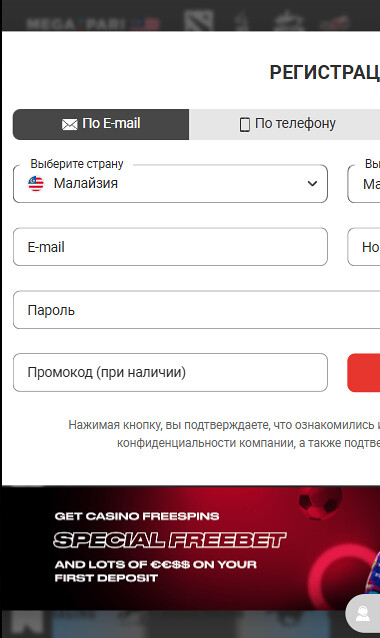Focus the Промокод (при наличии) field
This screenshot has width=380, height=638.
(x=170, y=372)
